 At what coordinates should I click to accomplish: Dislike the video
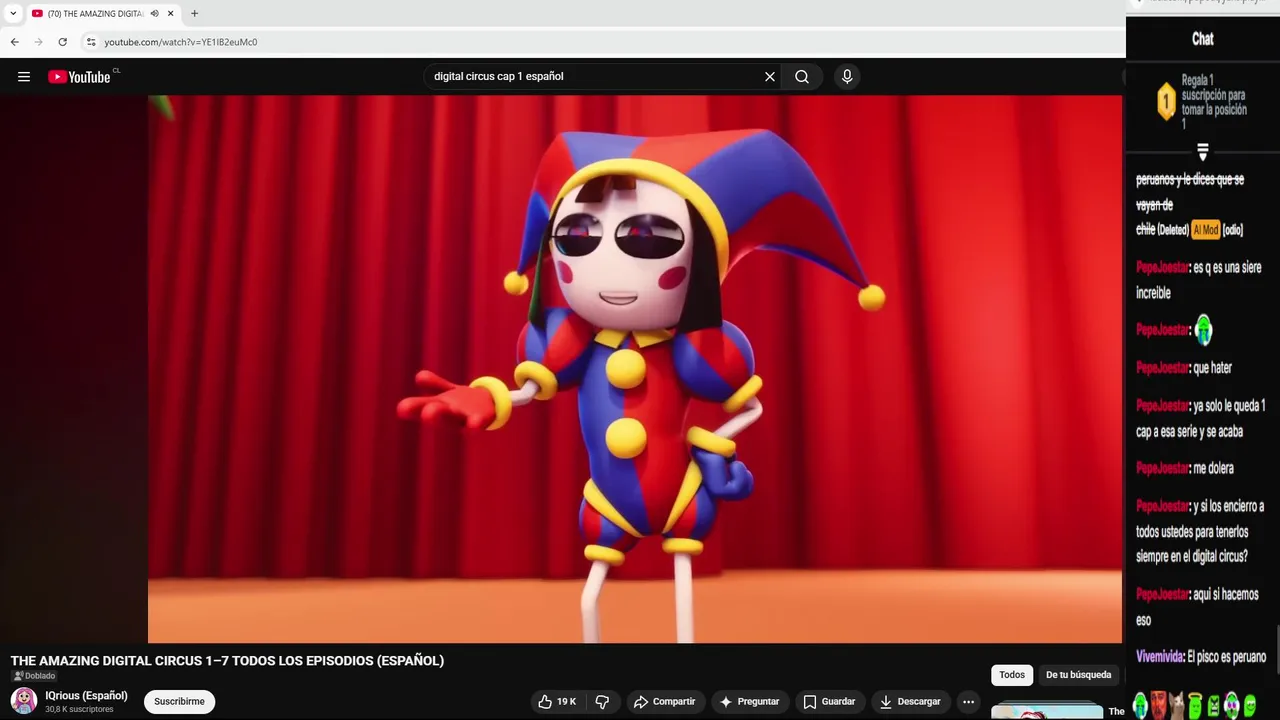602,702
